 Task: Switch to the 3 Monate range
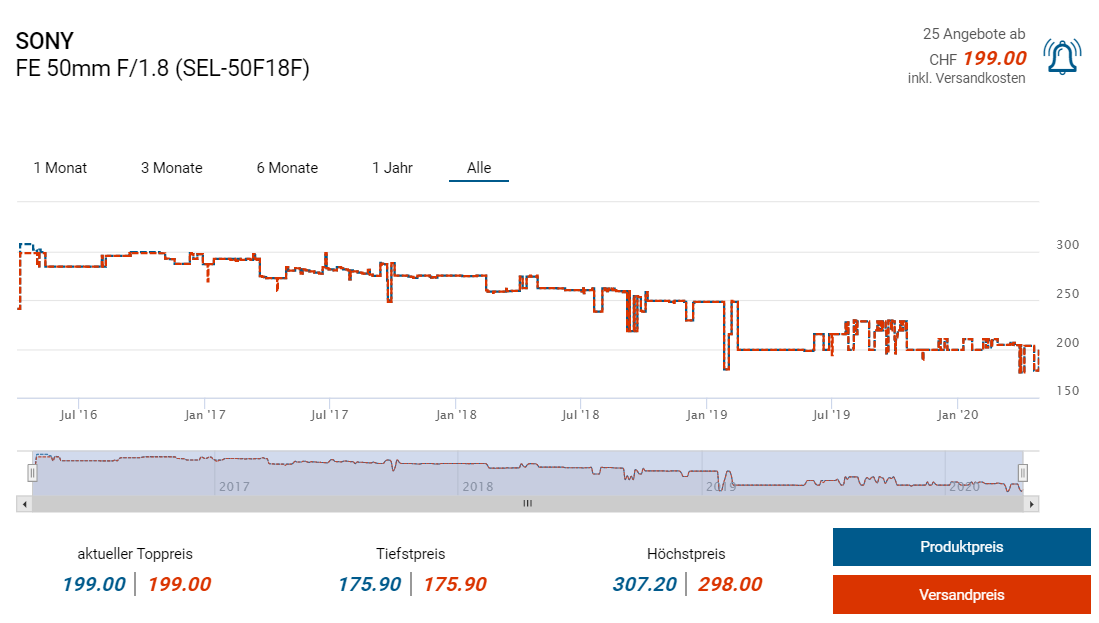(171, 168)
